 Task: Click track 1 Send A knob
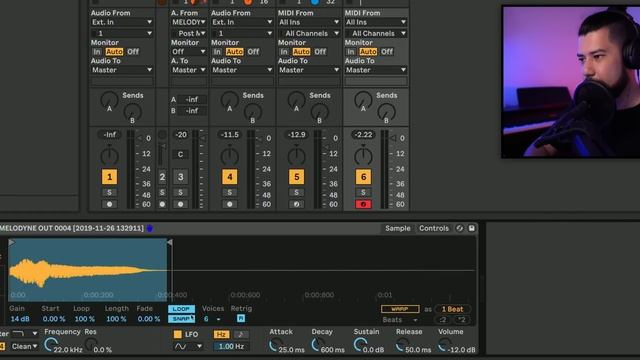point(109,100)
